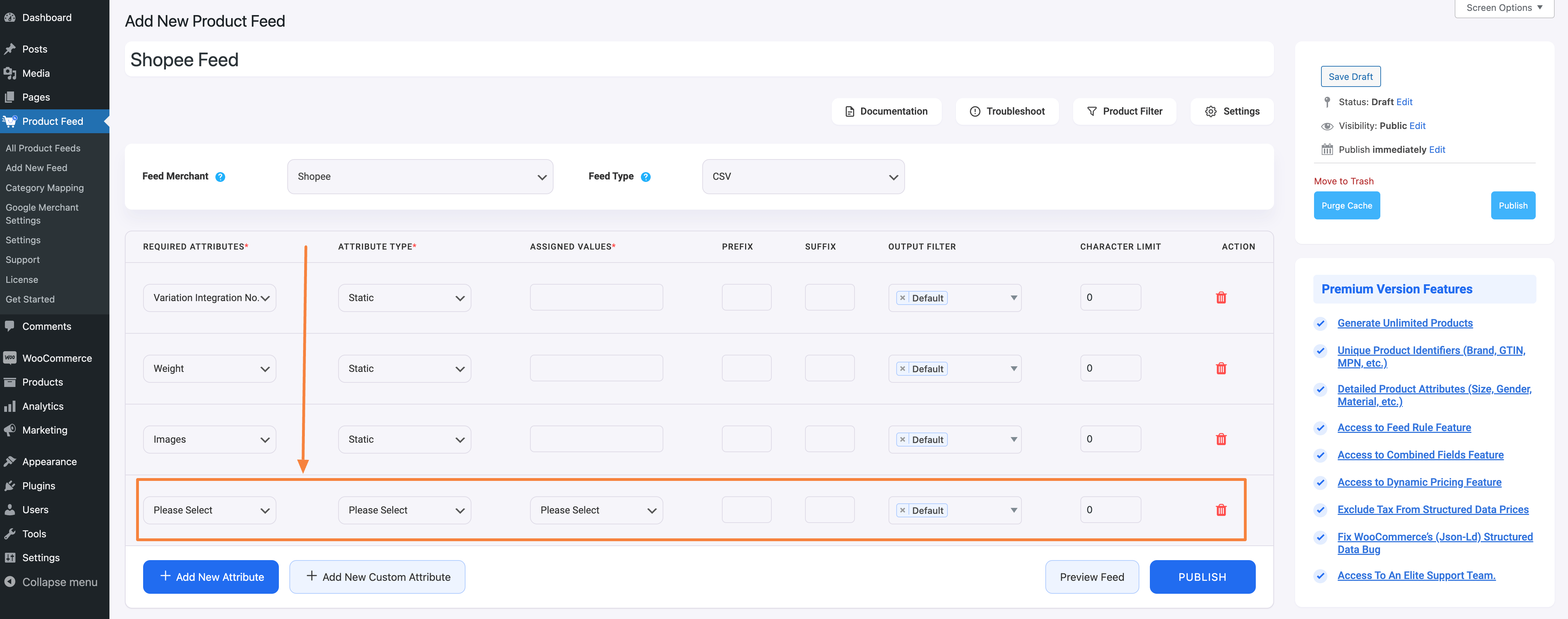The width and height of the screenshot is (1568, 619).
Task: Open Static attribute type dropdown in Images row
Action: click(404, 439)
